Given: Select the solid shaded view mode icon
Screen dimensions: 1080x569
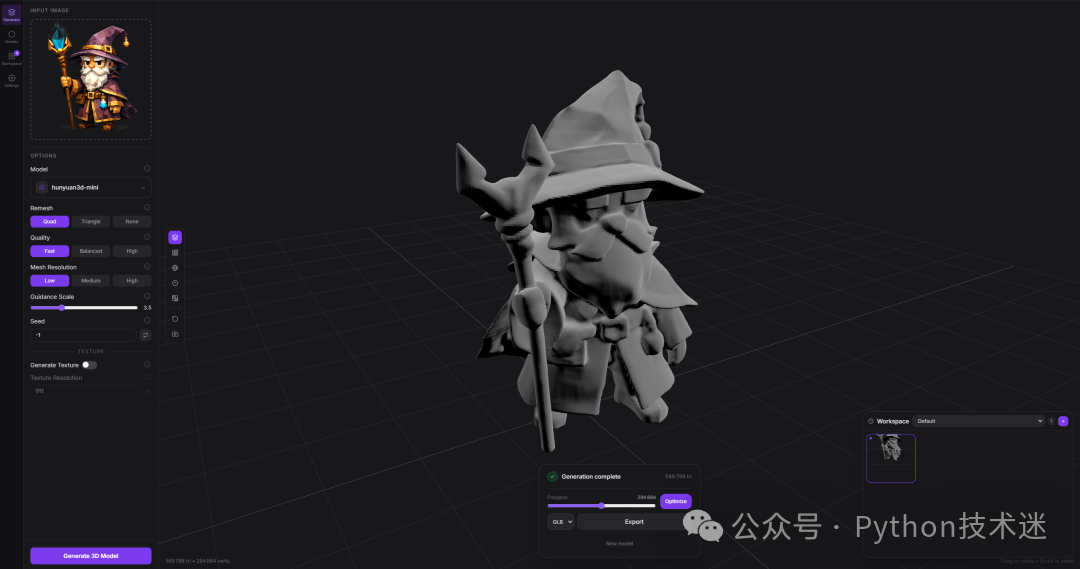Looking at the screenshot, I should pyautogui.click(x=175, y=237).
